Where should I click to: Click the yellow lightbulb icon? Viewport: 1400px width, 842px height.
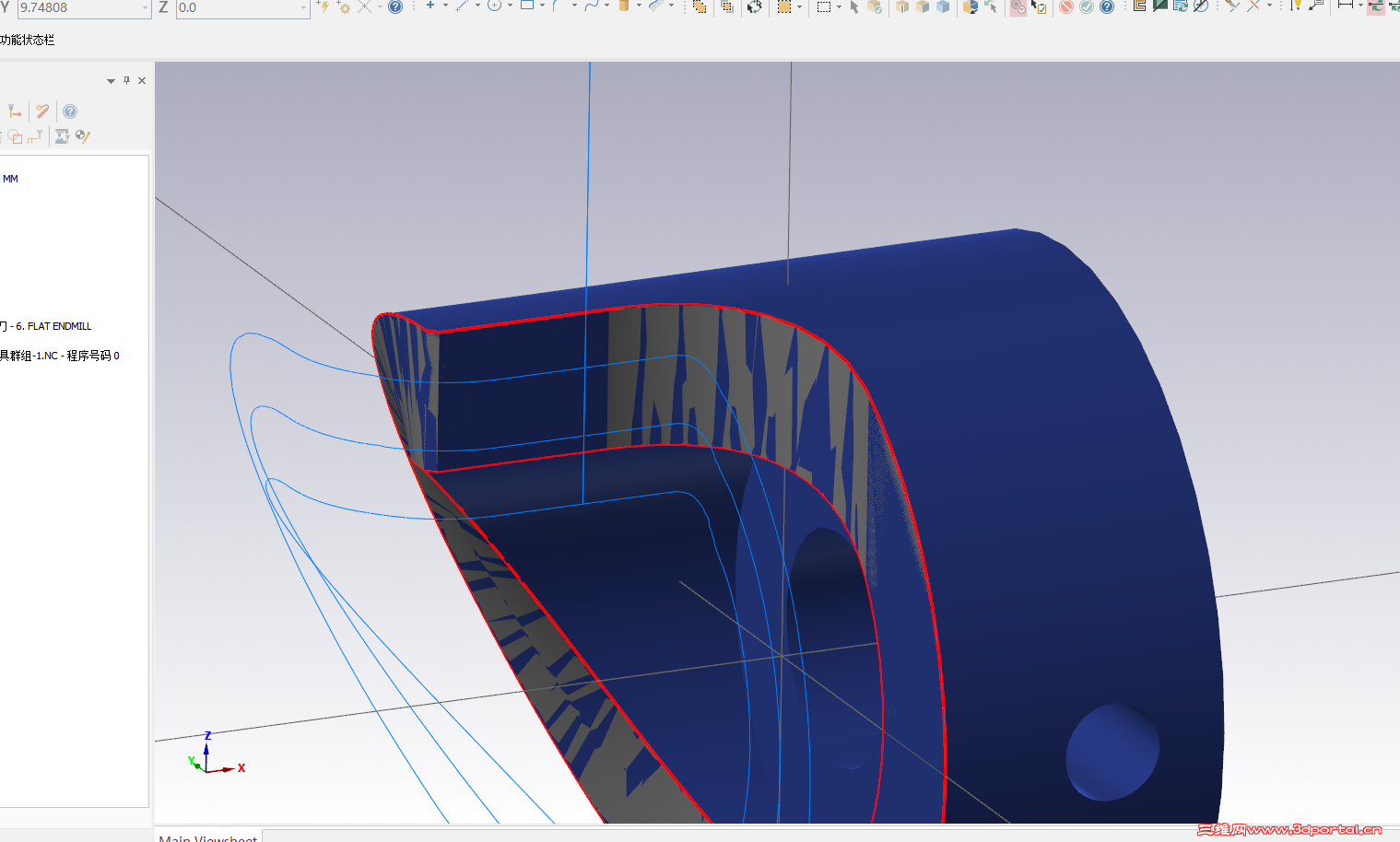click(1296, 6)
